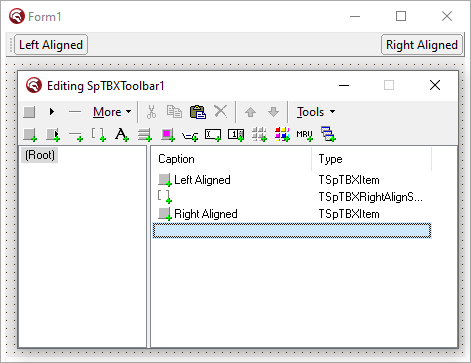Image resolution: width=471 pixels, height=363 pixels.
Task: Click TSpTBXItem type of Right Aligned row
Action: [x=349, y=214]
